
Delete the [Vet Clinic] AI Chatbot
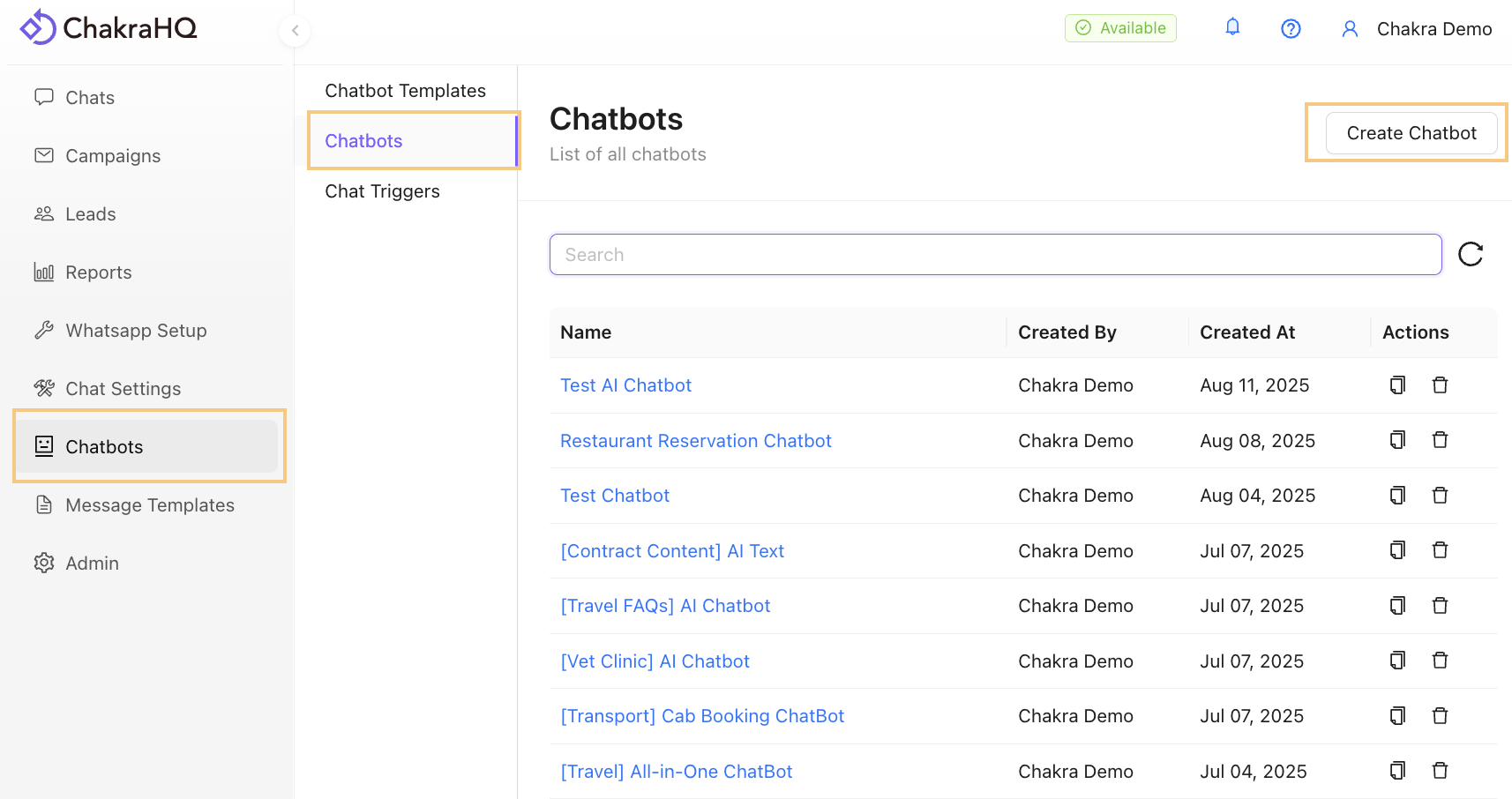click(1440, 660)
